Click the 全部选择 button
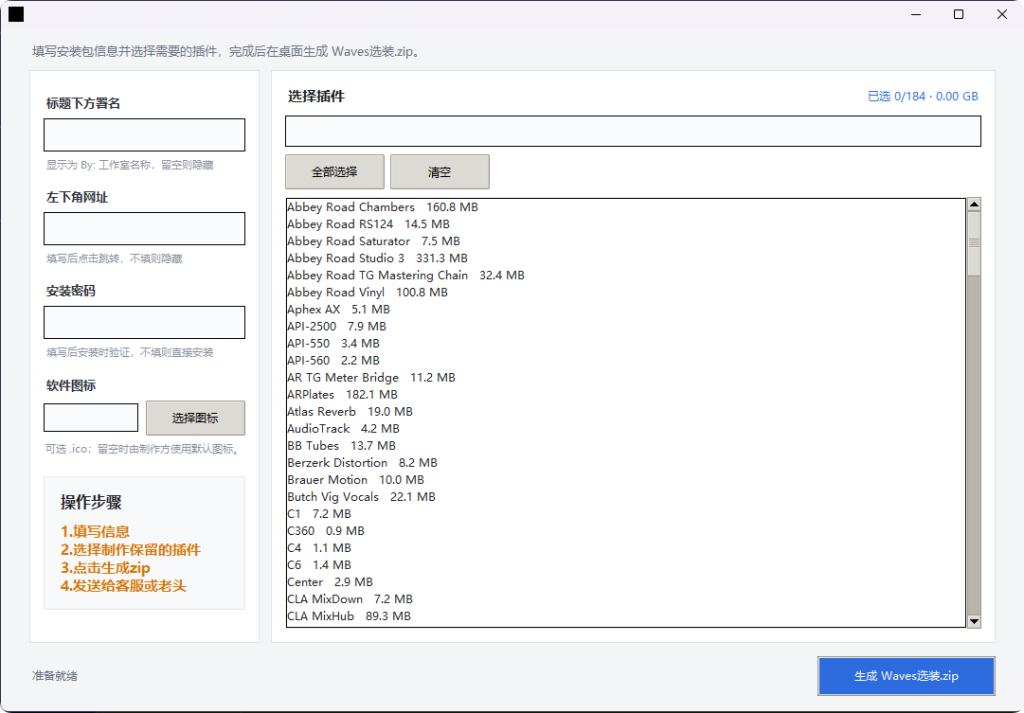 click(334, 172)
